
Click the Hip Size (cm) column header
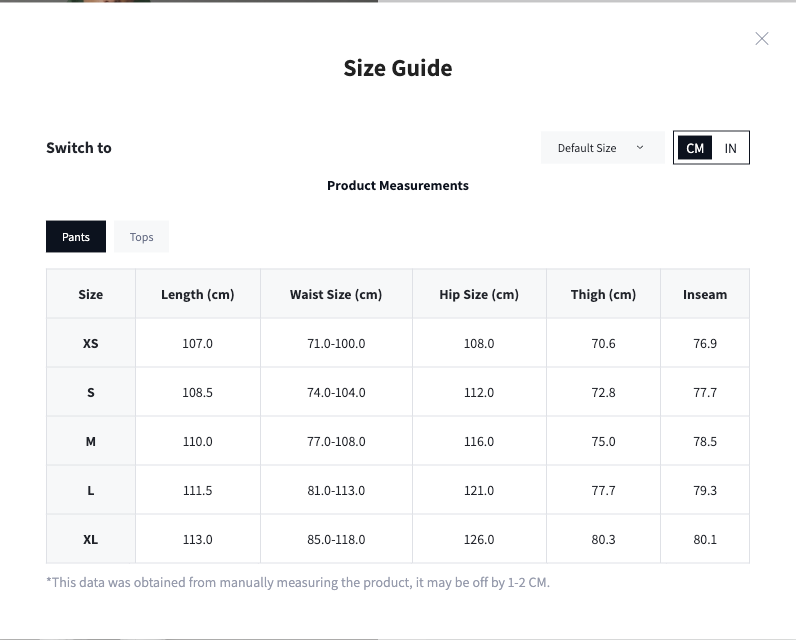coord(479,294)
